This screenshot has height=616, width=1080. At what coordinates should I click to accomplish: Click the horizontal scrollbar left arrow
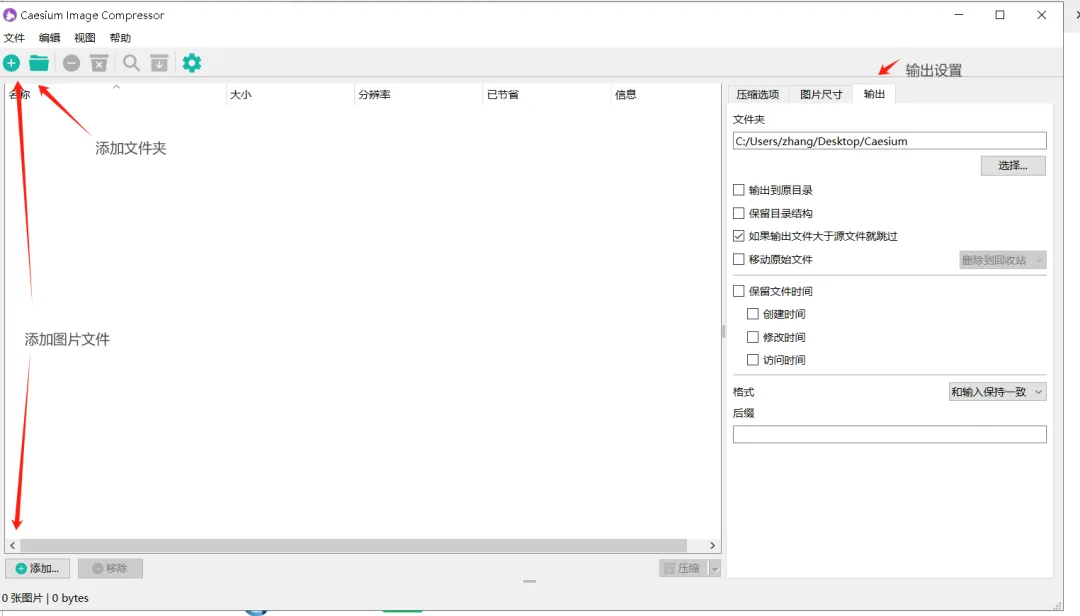coord(12,545)
